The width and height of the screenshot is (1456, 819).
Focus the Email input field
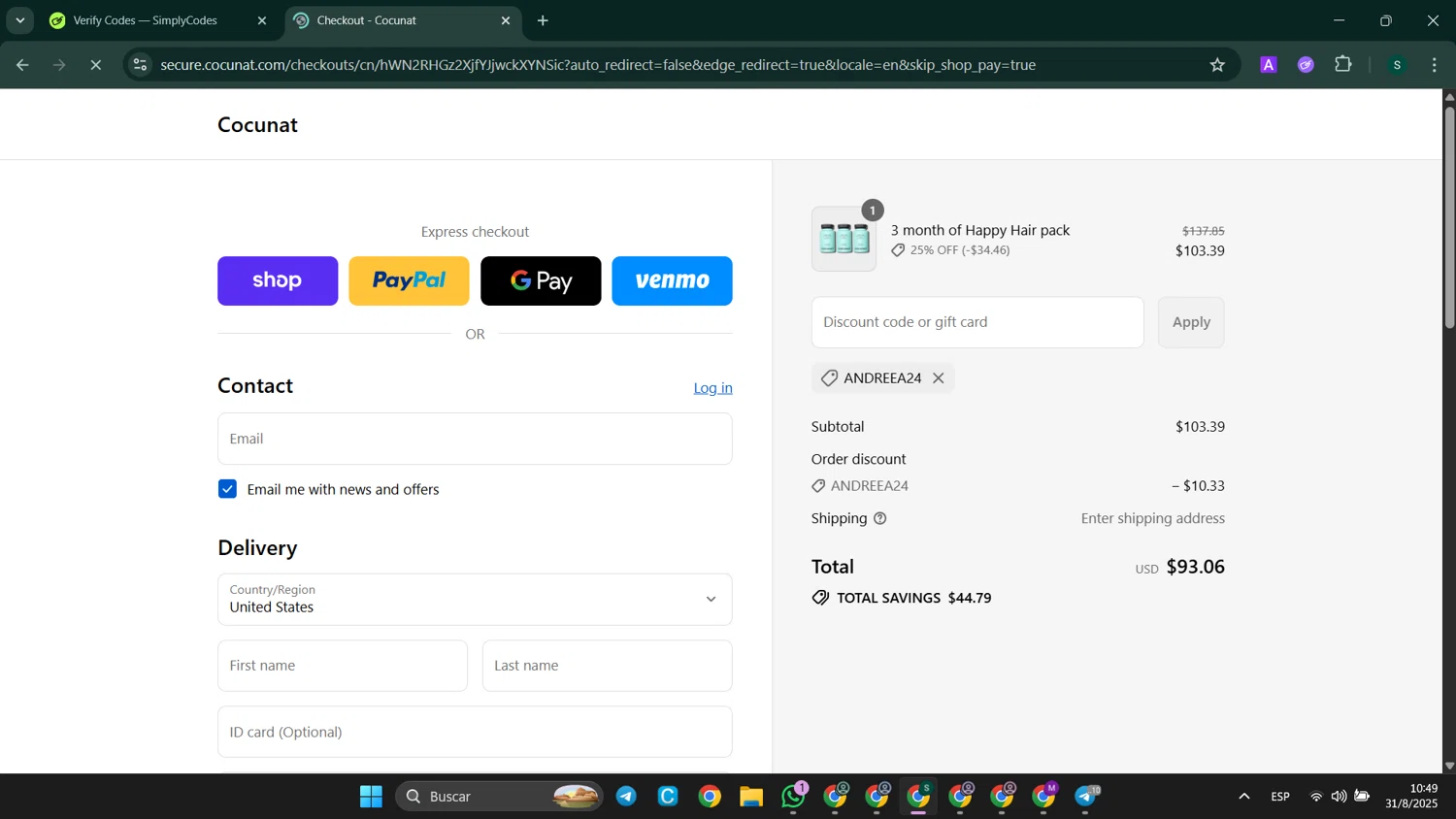(475, 439)
